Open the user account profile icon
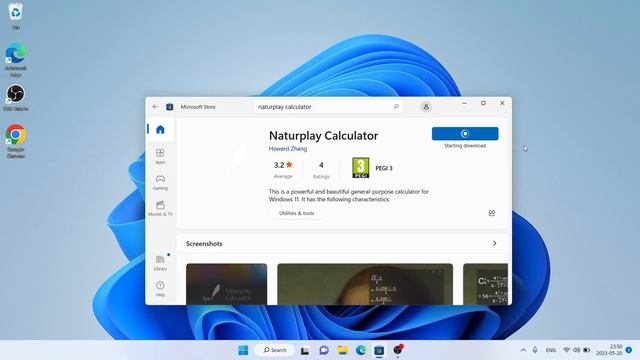This screenshot has width=640, height=360. click(x=426, y=107)
